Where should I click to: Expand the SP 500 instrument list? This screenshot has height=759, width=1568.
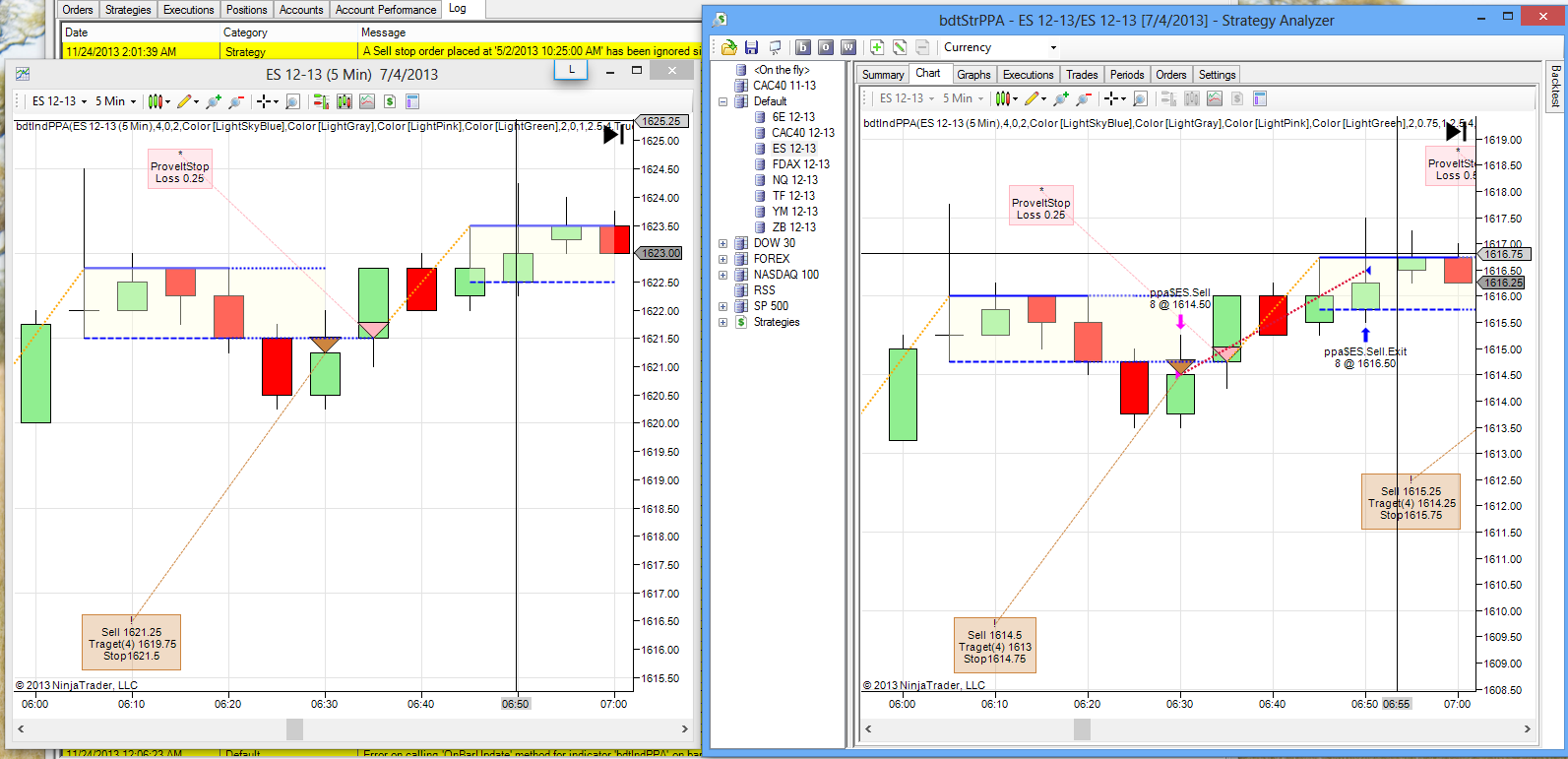click(x=722, y=306)
